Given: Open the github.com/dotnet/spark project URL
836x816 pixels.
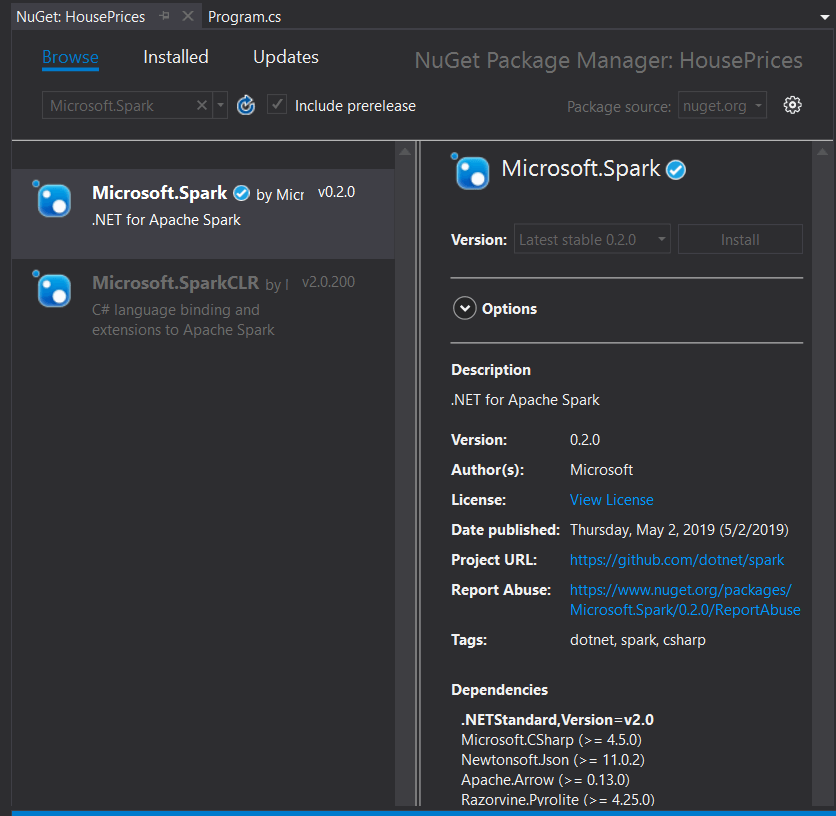Looking at the screenshot, I should coord(677,560).
